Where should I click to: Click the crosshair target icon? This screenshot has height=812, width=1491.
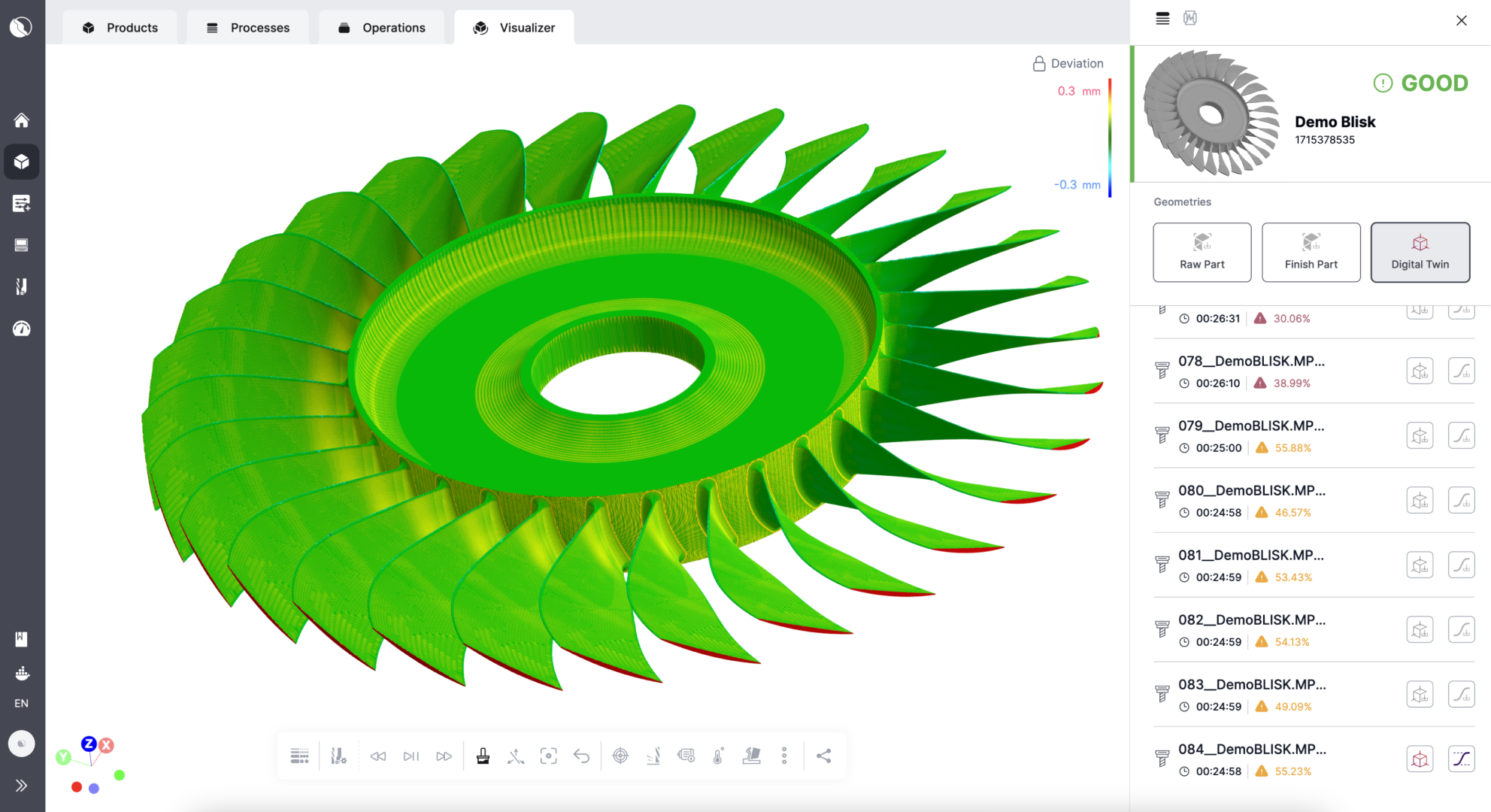click(x=620, y=756)
